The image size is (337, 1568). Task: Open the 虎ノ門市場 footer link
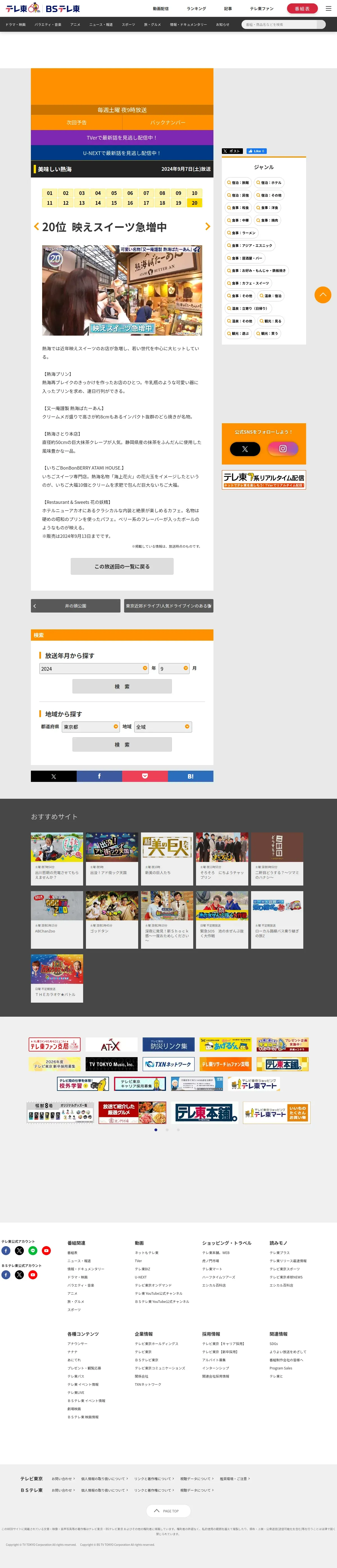click(x=210, y=1261)
